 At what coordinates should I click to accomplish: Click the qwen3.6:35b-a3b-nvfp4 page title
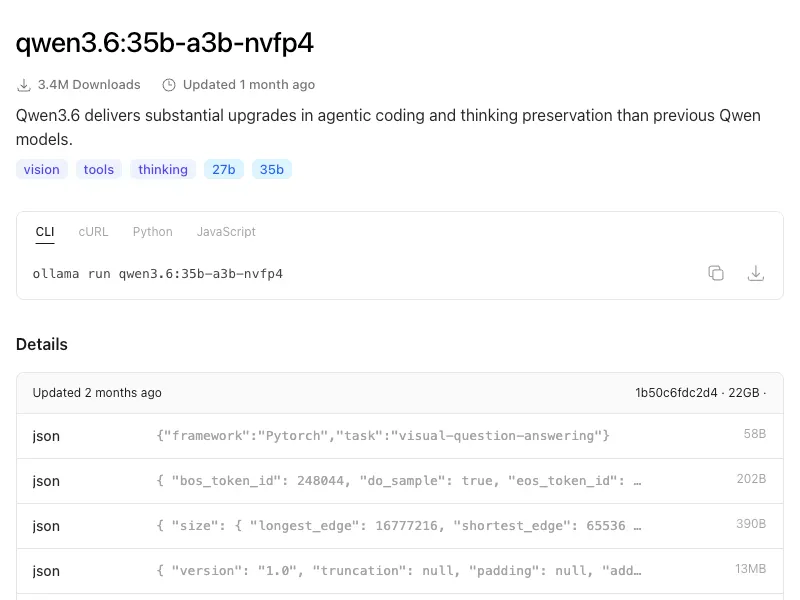165,43
